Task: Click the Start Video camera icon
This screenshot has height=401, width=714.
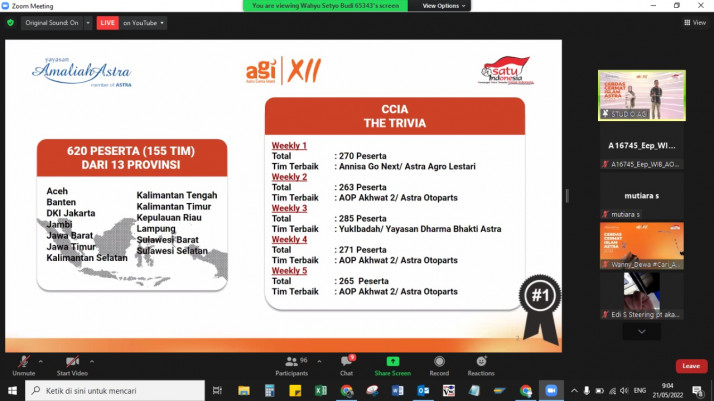Action: point(72,362)
